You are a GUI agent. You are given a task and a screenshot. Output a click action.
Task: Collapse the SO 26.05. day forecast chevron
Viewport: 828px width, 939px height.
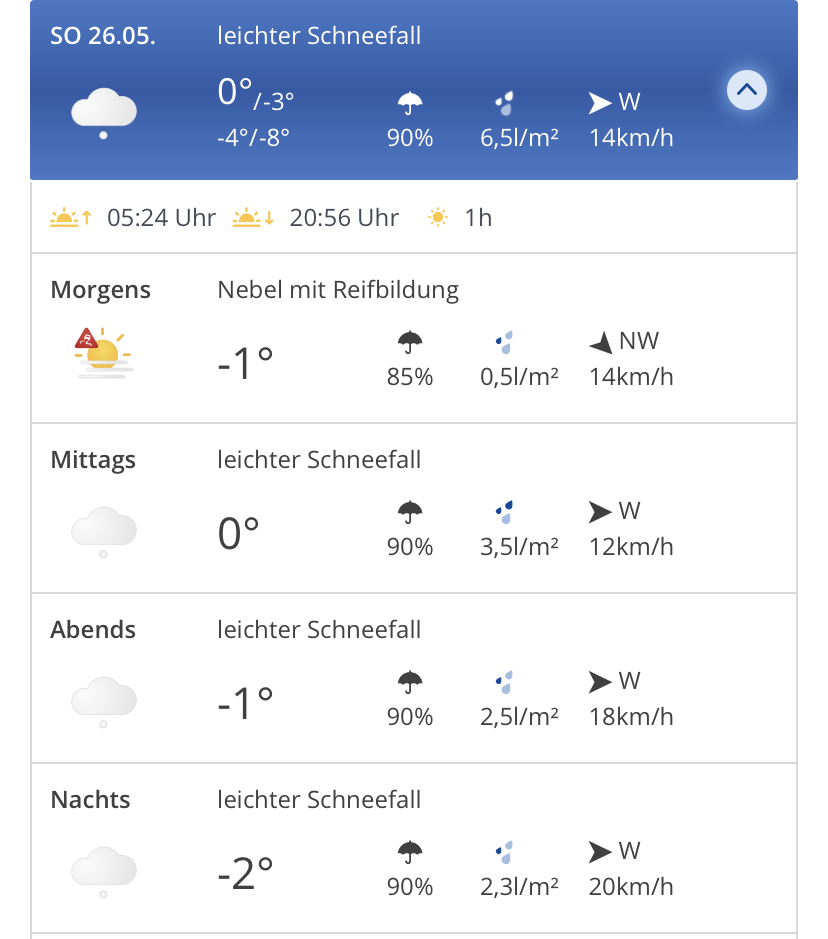click(746, 91)
